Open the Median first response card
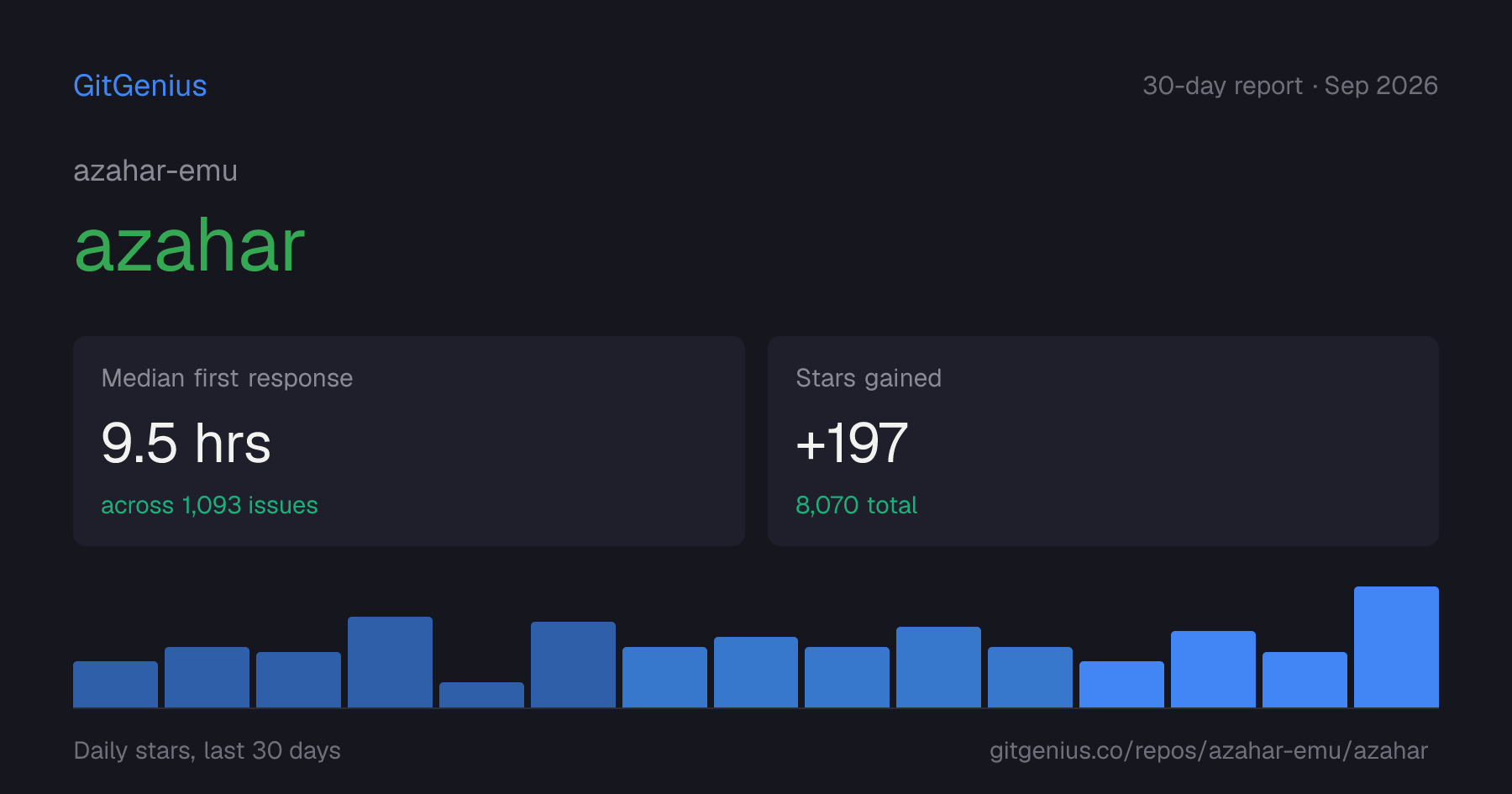 click(409, 441)
